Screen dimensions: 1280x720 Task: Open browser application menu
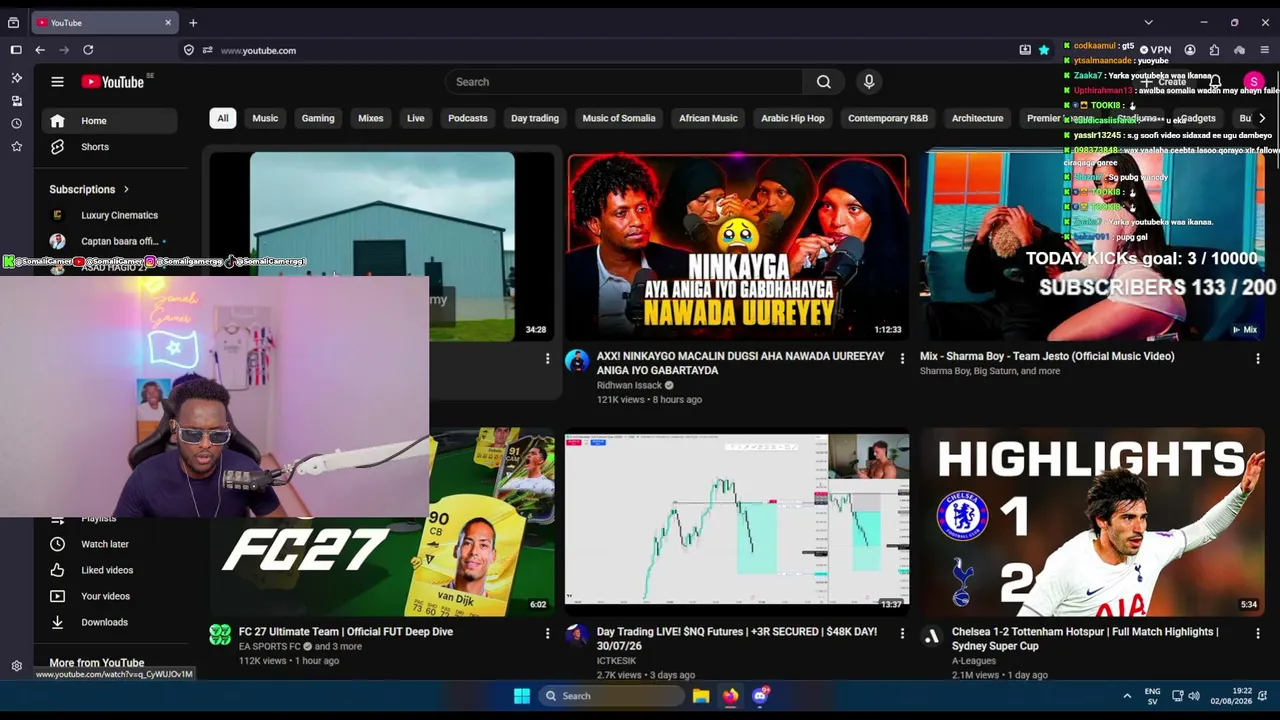[1265, 50]
